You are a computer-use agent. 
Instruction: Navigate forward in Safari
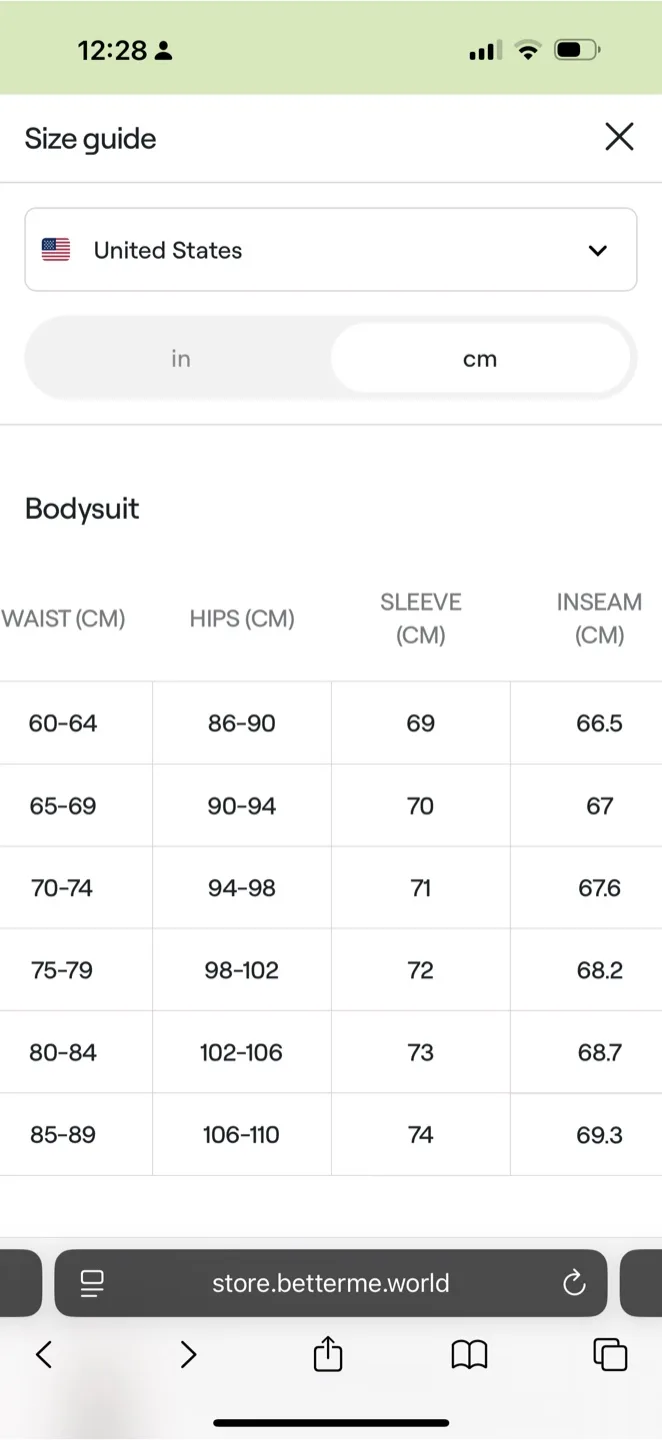coord(188,1355)
